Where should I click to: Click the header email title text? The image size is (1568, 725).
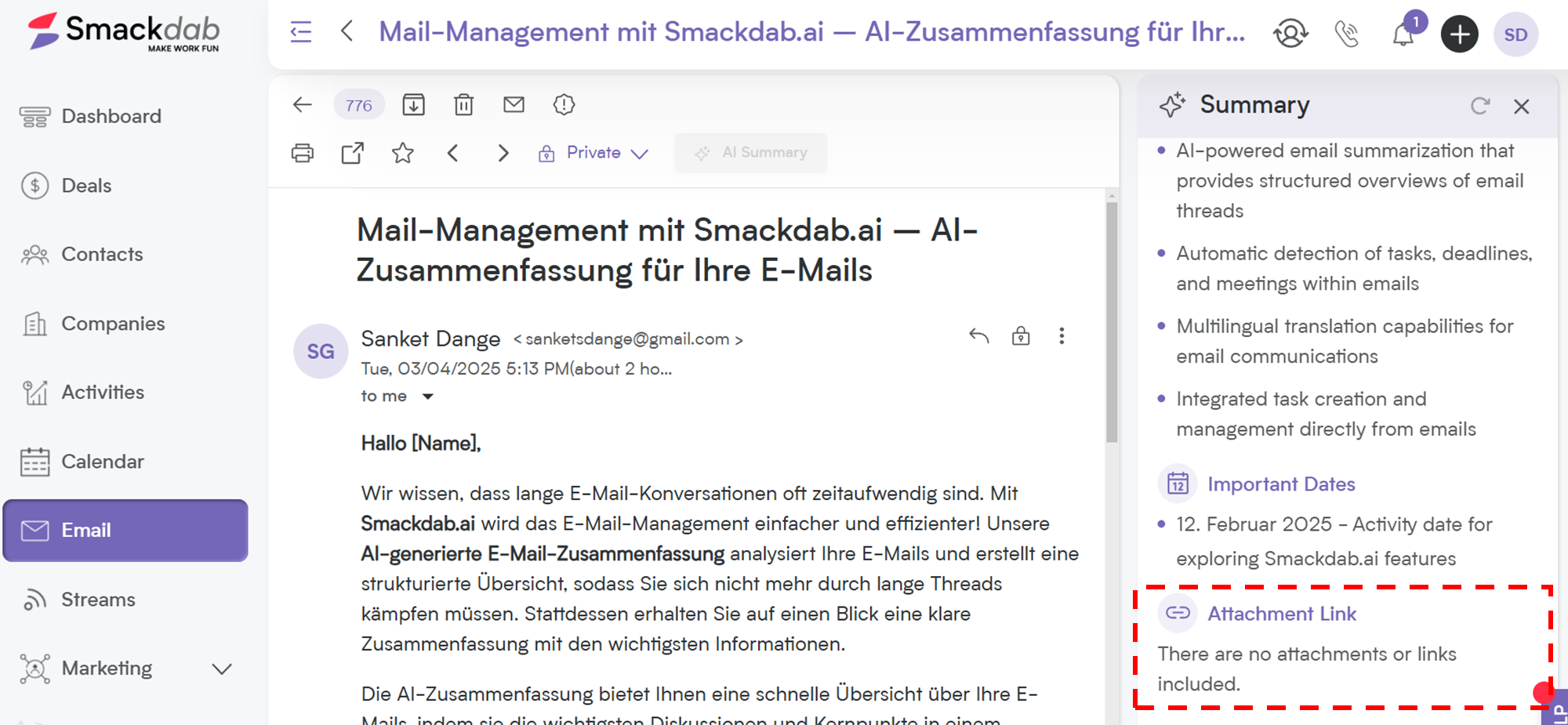812,32
